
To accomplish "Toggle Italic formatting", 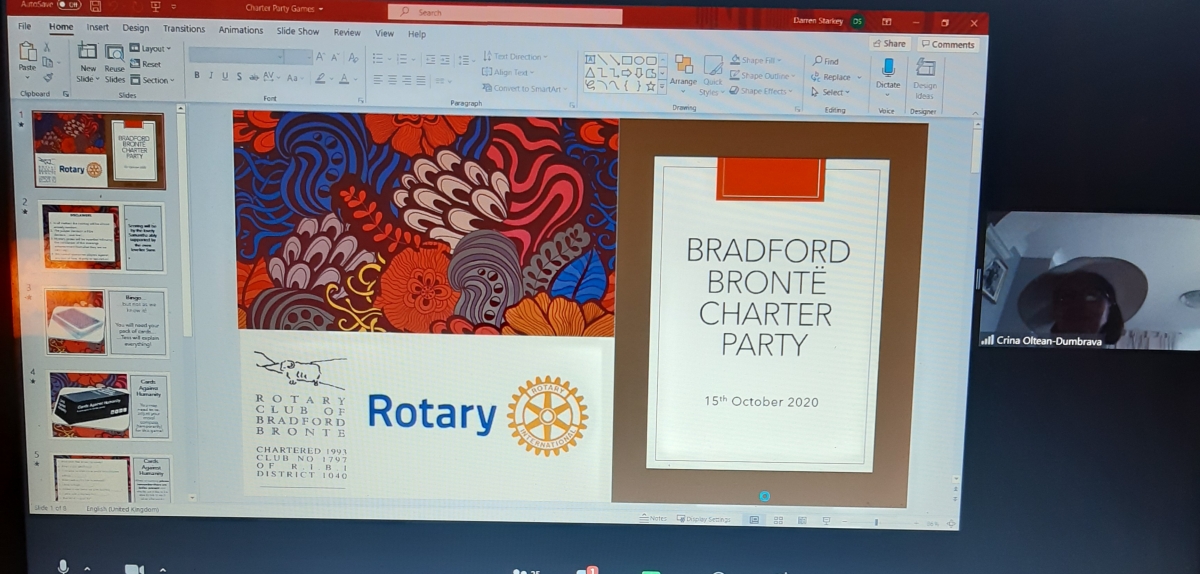I will click(x=211, y=76).
